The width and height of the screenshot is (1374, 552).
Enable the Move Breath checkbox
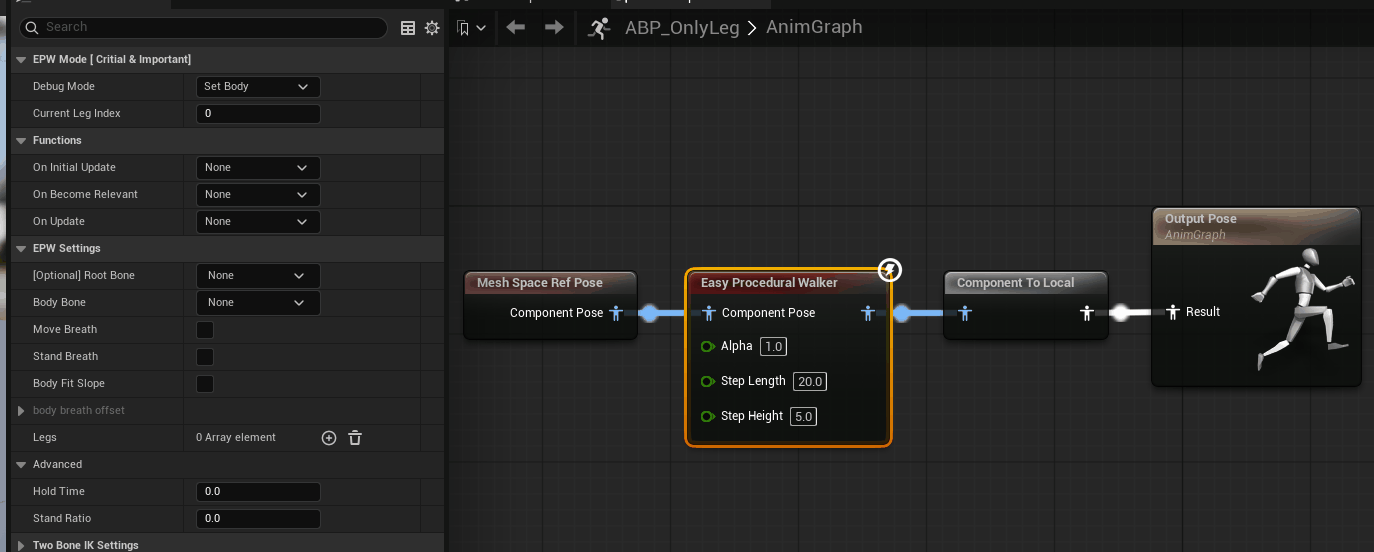205,329
